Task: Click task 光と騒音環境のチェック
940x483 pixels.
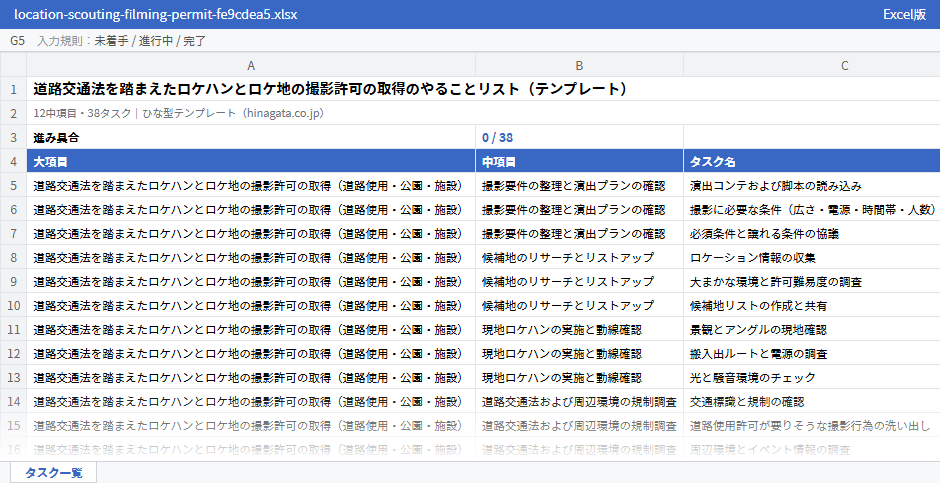Action: pyautogui.click(x=752, y=378)
